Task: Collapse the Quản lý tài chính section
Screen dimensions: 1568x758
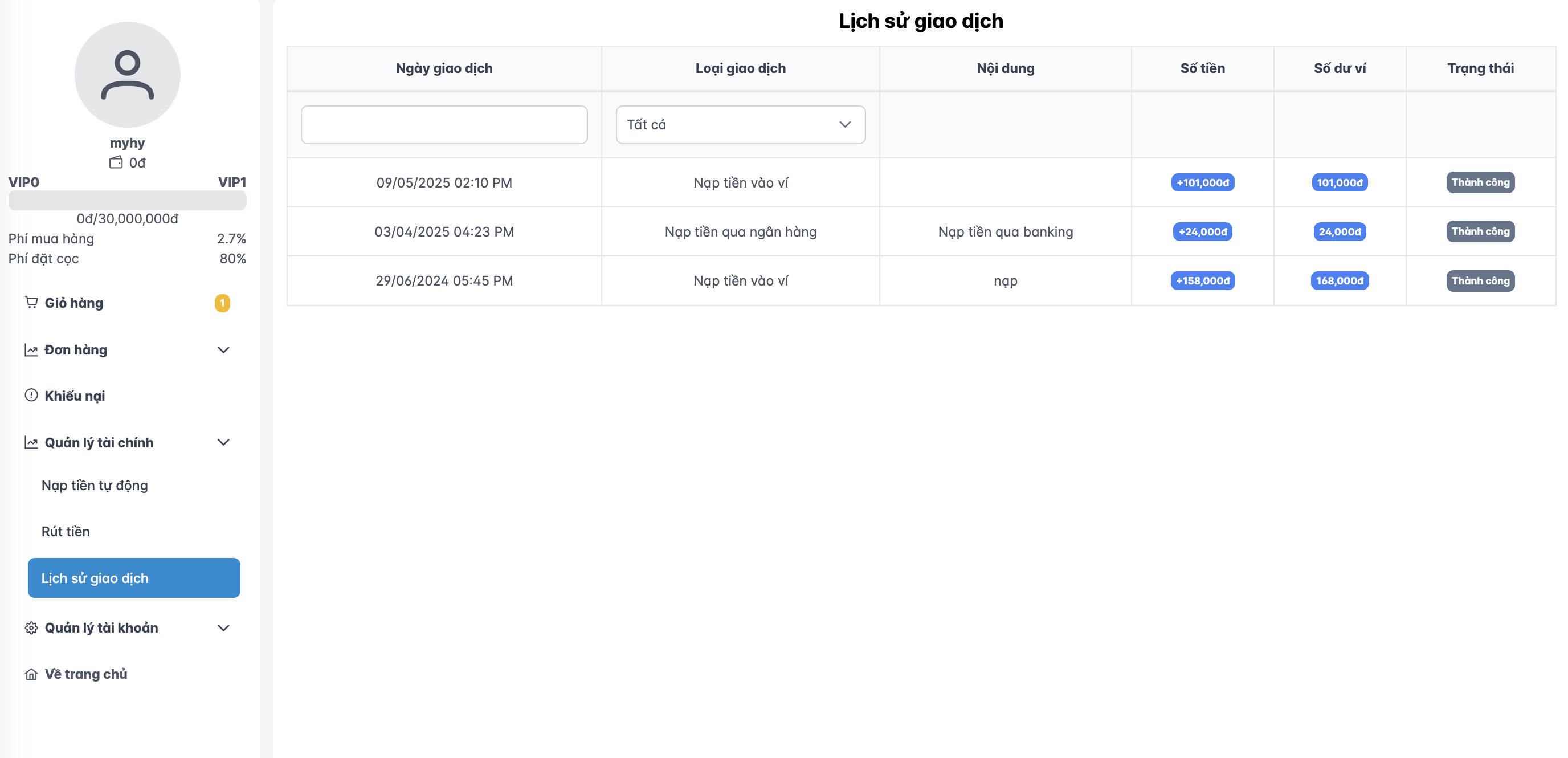Action: pos(223,443)
